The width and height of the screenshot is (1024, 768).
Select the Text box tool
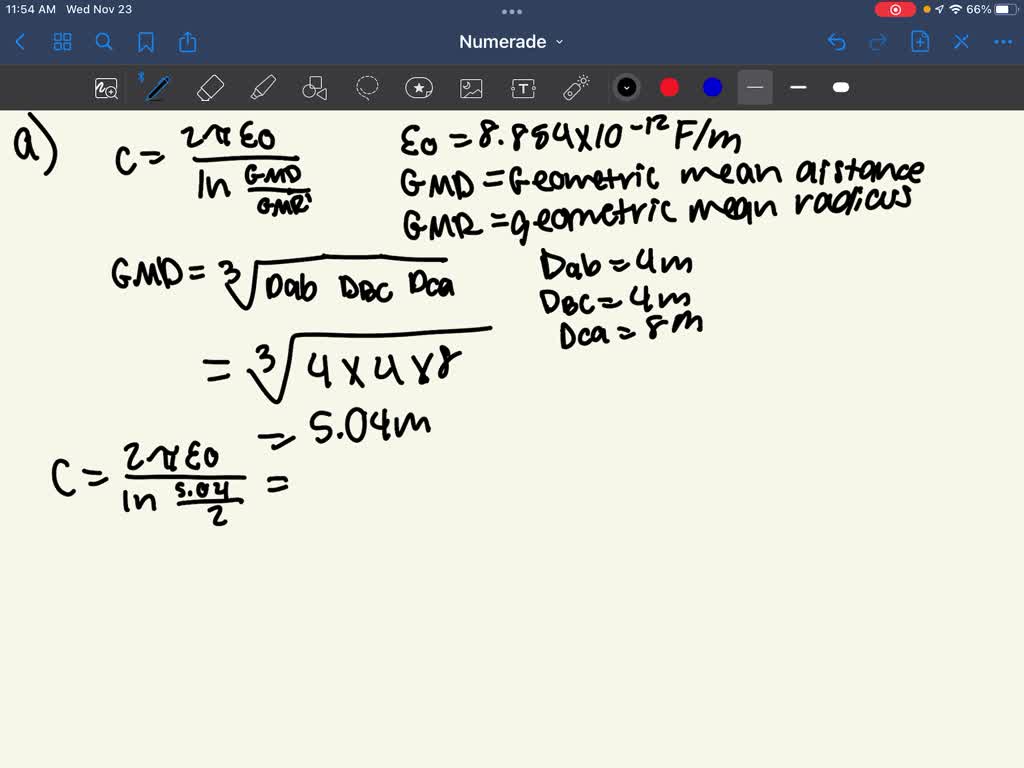tap(523, 88)
